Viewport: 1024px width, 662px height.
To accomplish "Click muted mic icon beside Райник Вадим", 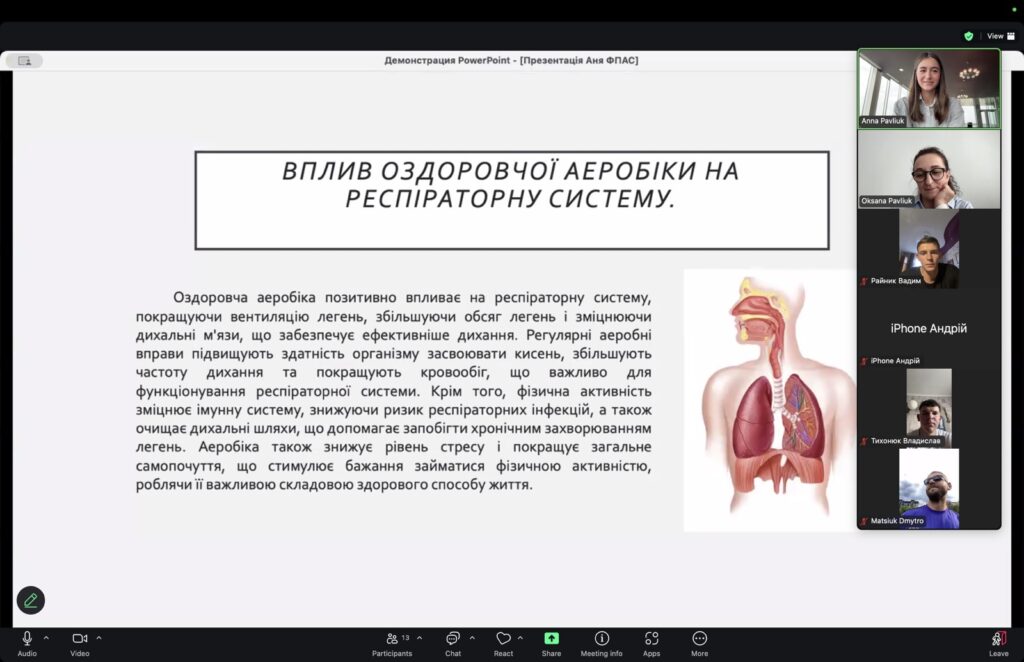I will pos(864,281).
